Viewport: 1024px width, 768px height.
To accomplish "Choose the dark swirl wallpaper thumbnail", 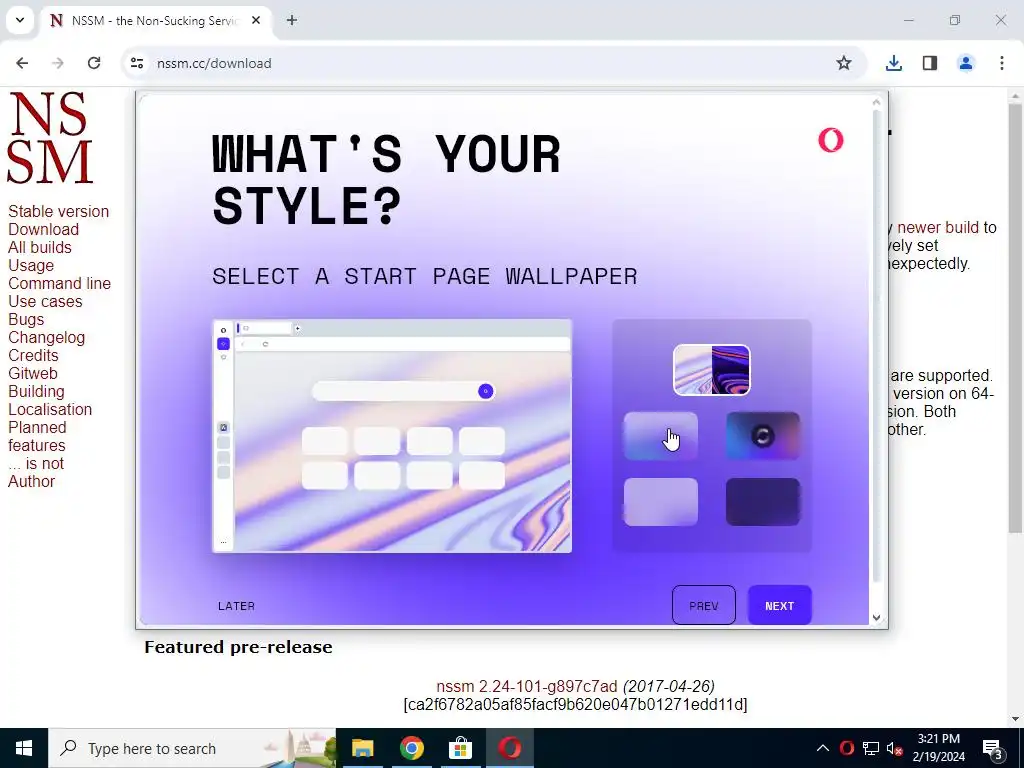I will (x=763, y=436).
